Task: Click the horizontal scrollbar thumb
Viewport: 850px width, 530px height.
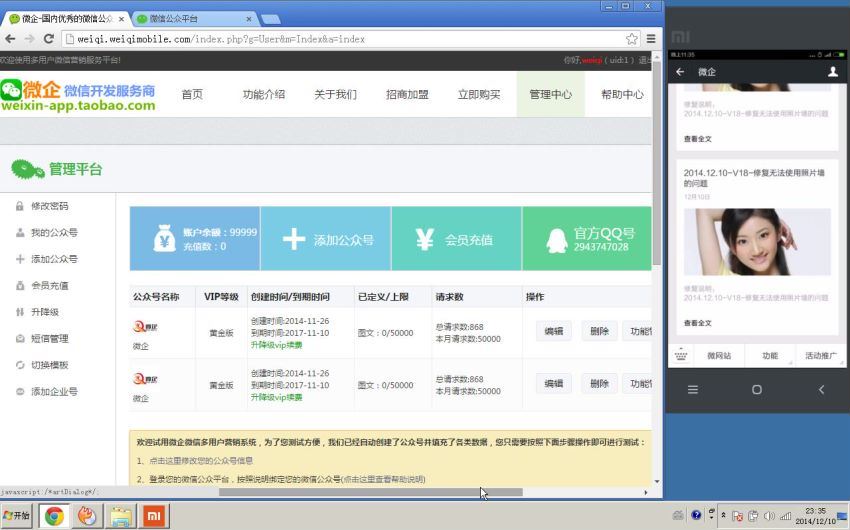Action: [x=371, y=492]
